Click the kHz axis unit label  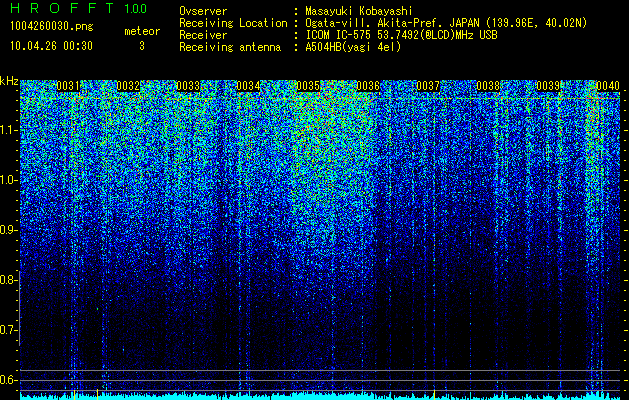(9, 81)
